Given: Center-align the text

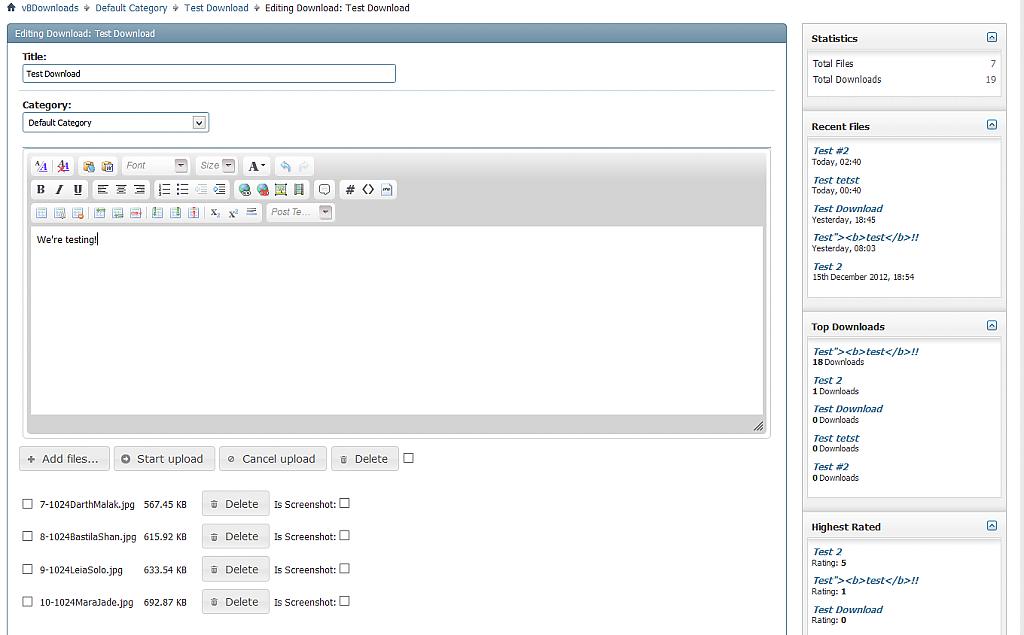Looking at the screenshot, I should pos(121,189).
